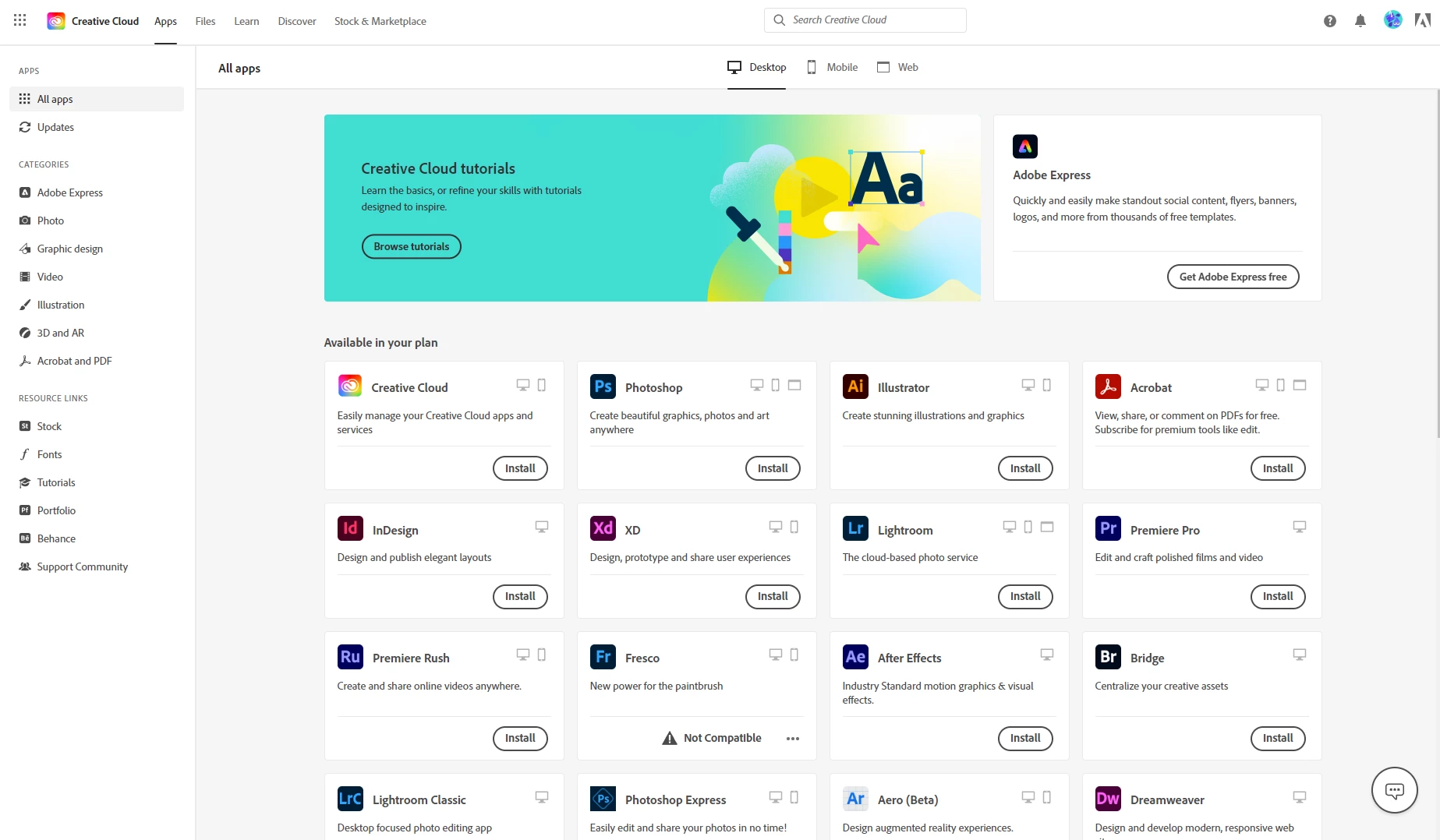Select All apps in sidebar

click(x=97, y=99)
